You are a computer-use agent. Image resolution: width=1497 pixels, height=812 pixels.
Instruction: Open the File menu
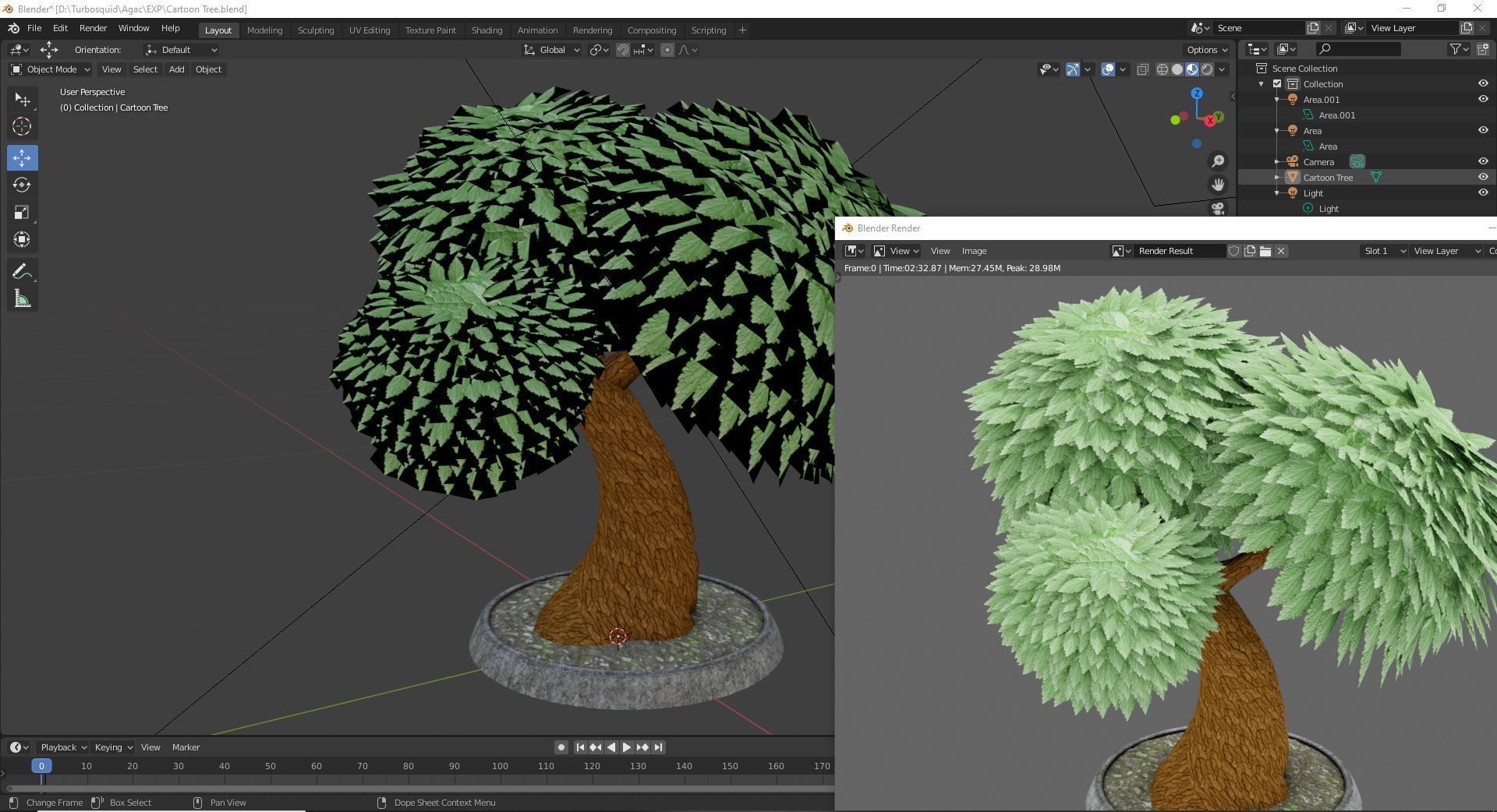(34, 28)
